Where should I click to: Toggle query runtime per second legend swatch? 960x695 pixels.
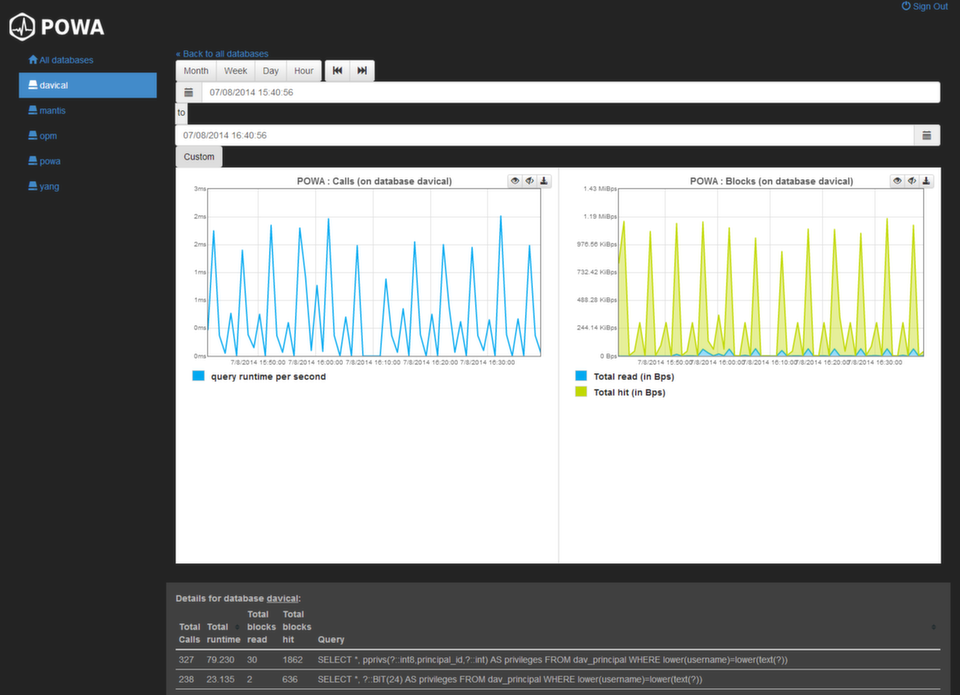pos(198,376)
